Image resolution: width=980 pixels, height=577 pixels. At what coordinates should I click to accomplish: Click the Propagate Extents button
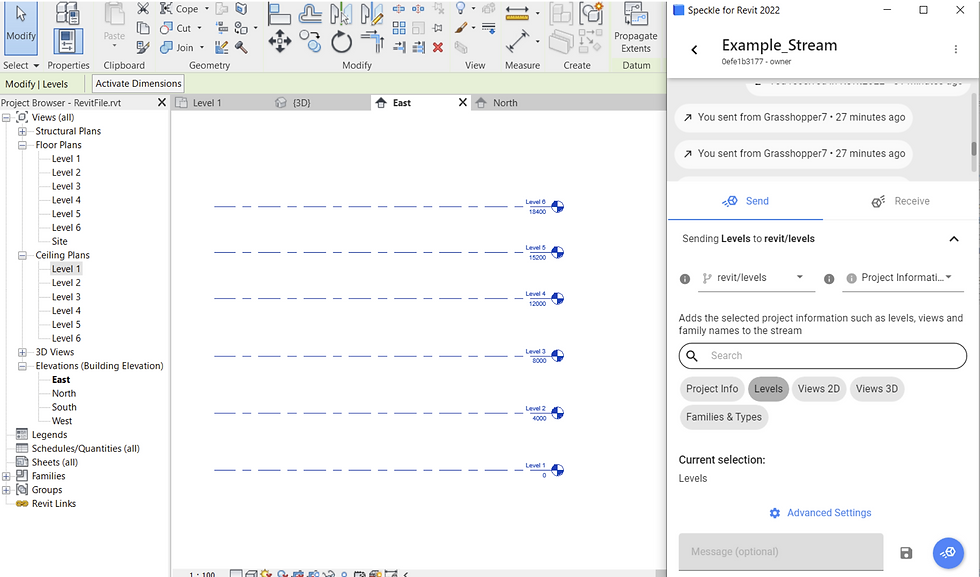point(636,28)
